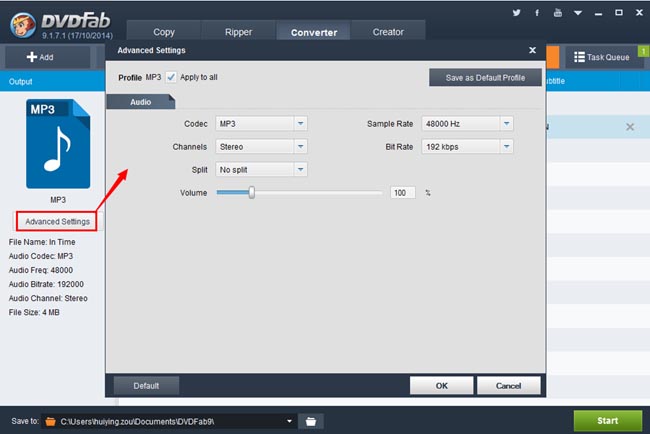
Task: Open the Split dropdown
Action: click(x=261, y=170)
